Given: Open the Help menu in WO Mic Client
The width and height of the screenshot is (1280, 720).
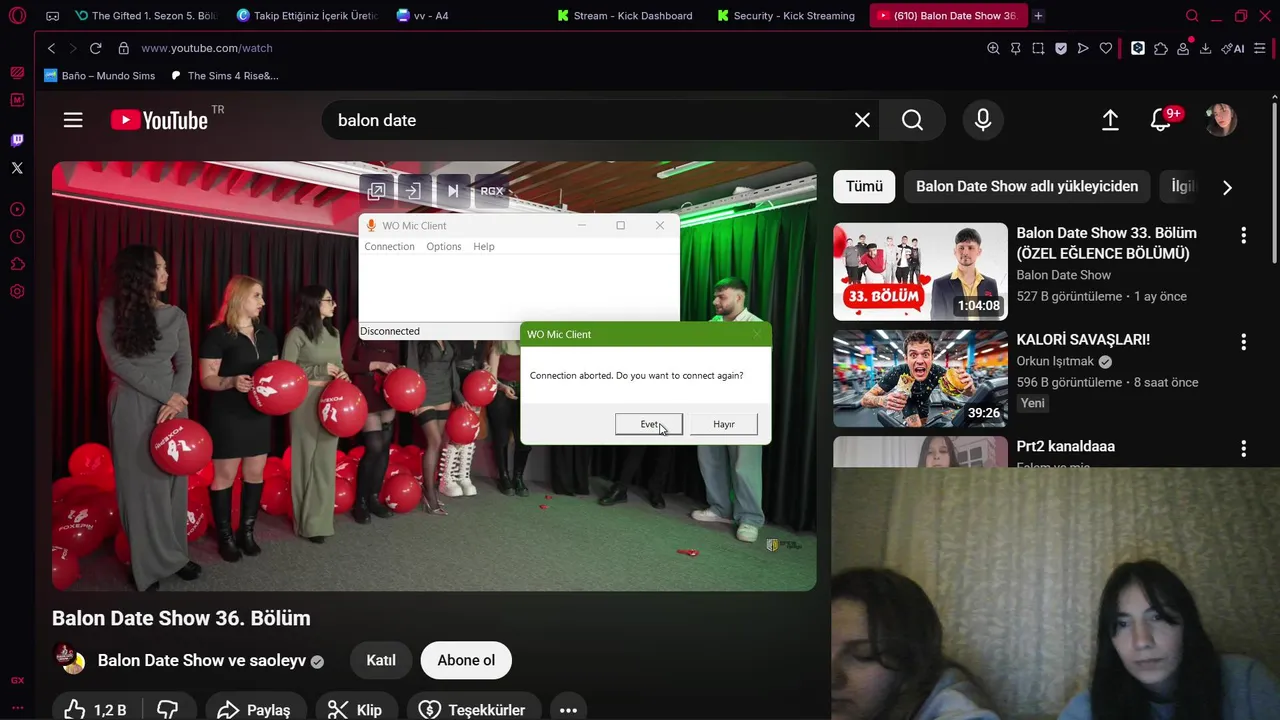Looking at the screenshot, I should pyautogui.click(x=484, y=246).
